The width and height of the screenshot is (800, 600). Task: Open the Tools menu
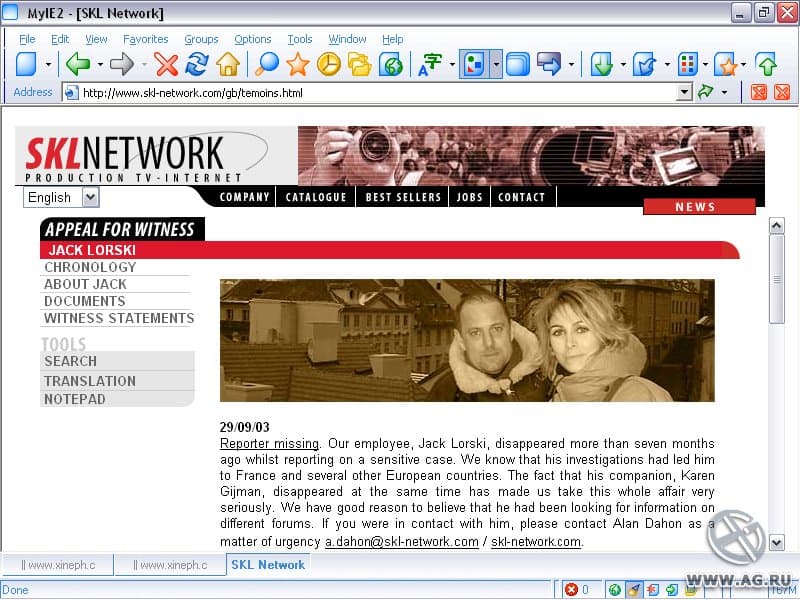pos(299,39)
